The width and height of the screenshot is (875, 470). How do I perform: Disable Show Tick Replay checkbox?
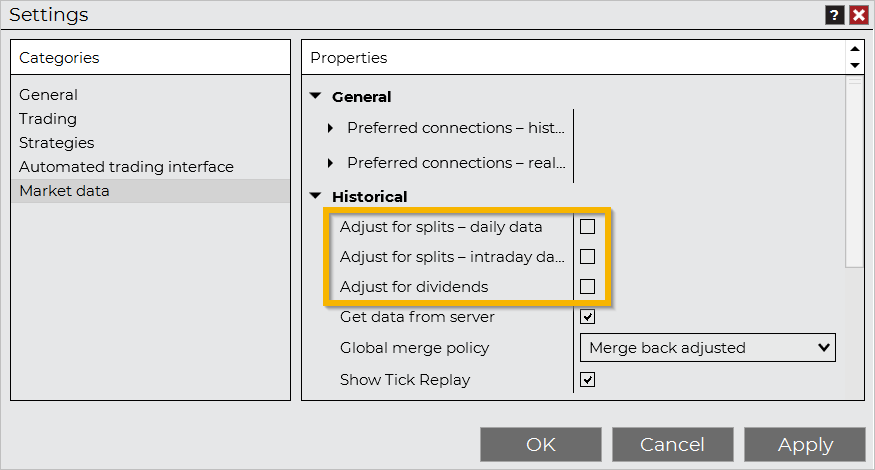[x=588, y=380]
